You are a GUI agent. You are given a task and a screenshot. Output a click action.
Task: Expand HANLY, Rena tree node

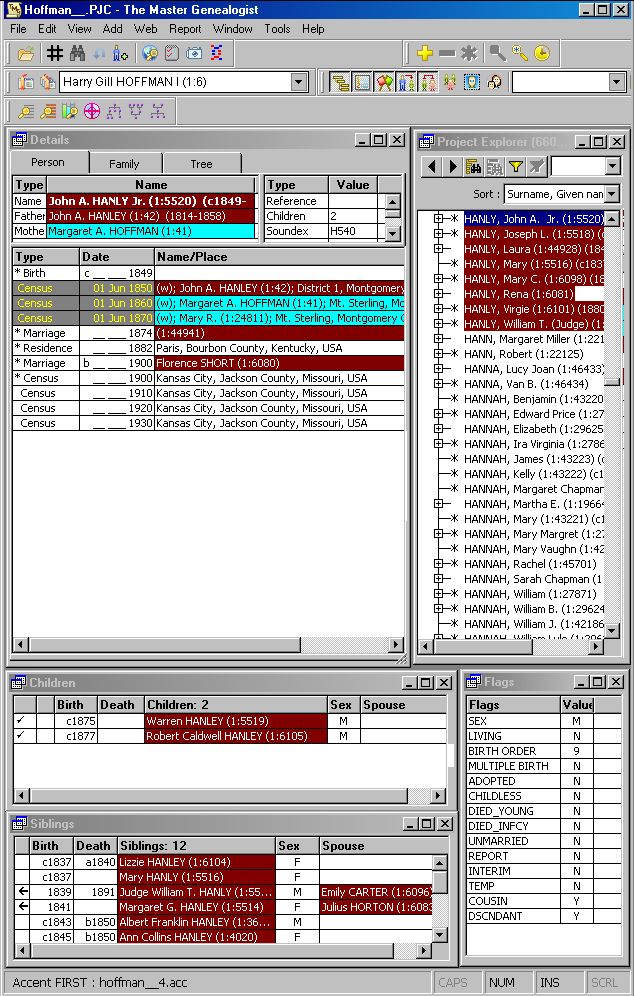tap(438, 293)
